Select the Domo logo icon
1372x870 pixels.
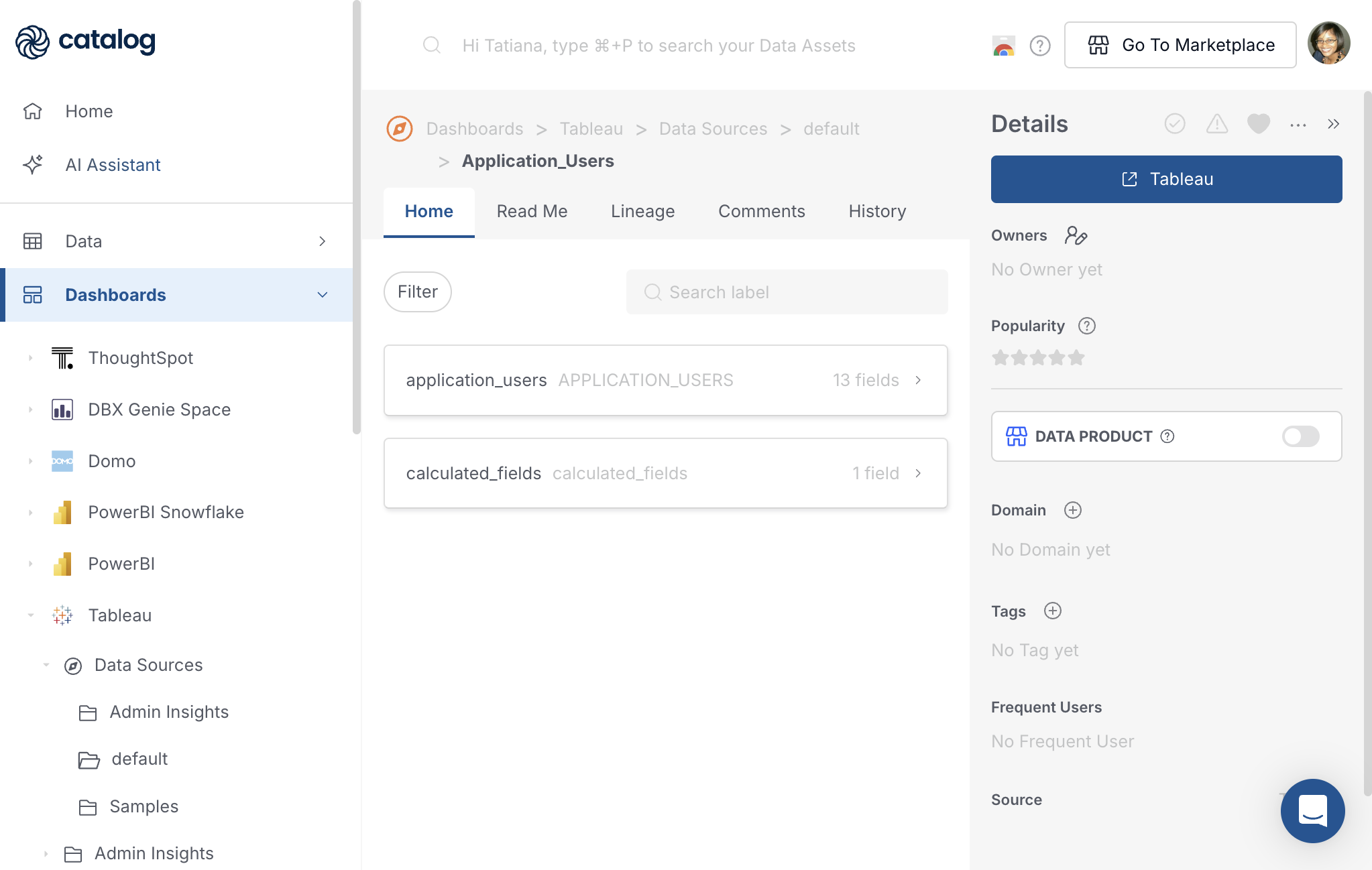pos(62,461)
